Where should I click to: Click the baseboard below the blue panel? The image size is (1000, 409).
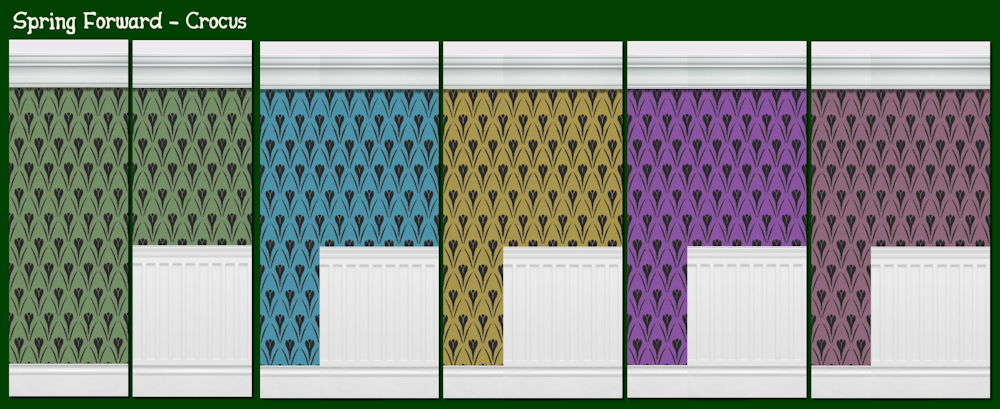click(x=349, y=382)
